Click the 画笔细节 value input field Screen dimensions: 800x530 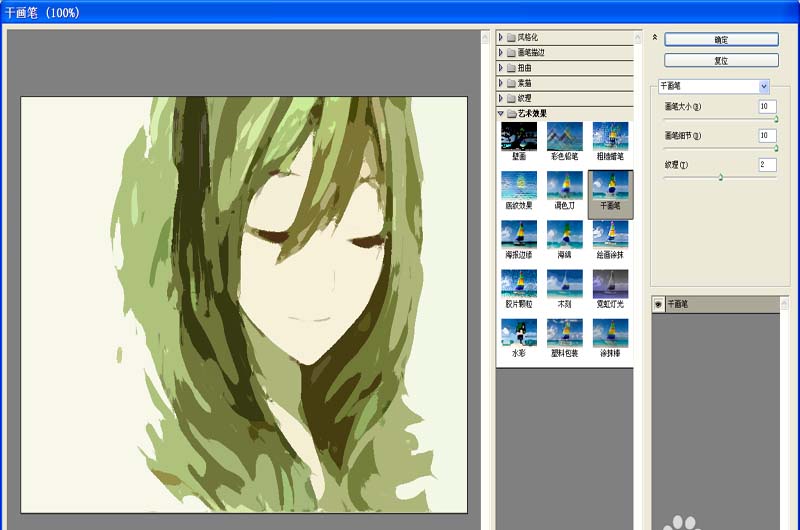point(767,135)
